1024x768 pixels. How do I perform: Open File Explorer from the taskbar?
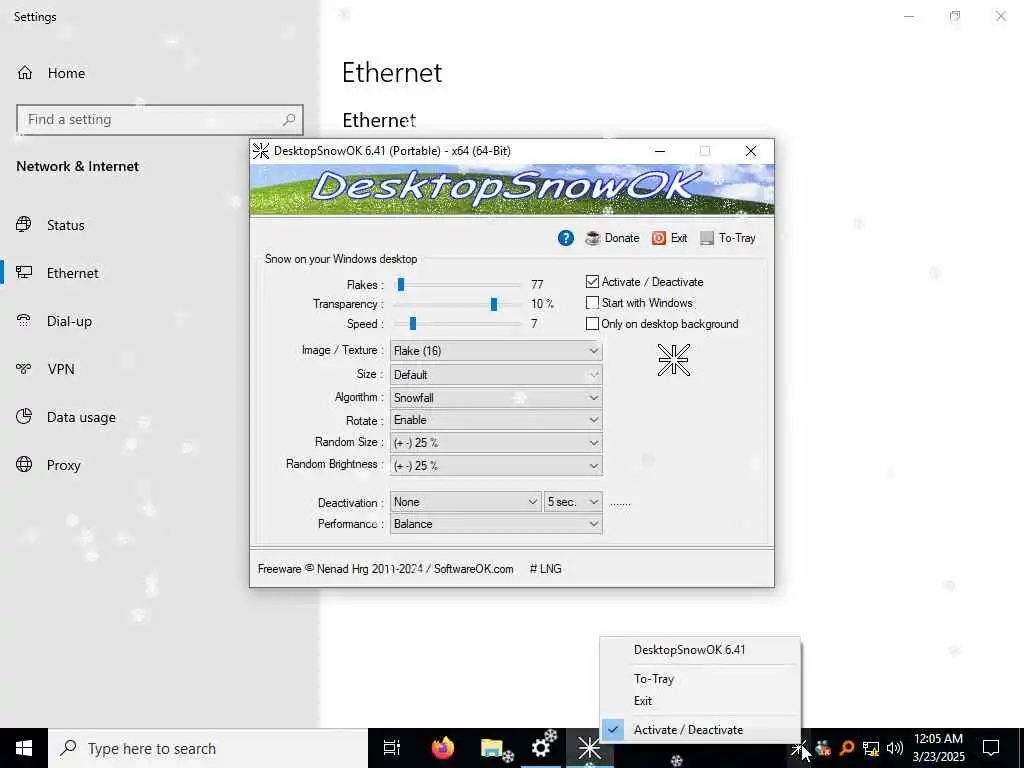[494, 748]
